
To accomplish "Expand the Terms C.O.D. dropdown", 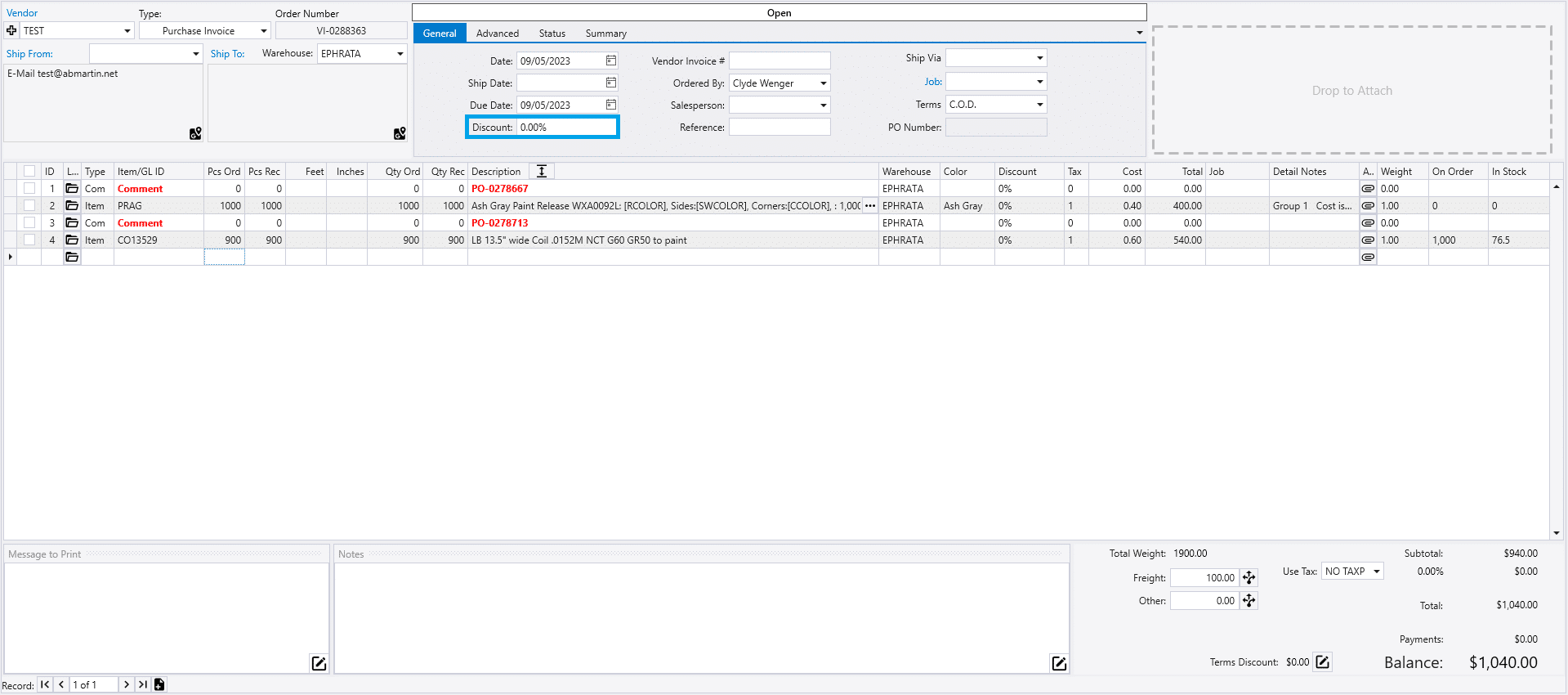I will 1039,105.
